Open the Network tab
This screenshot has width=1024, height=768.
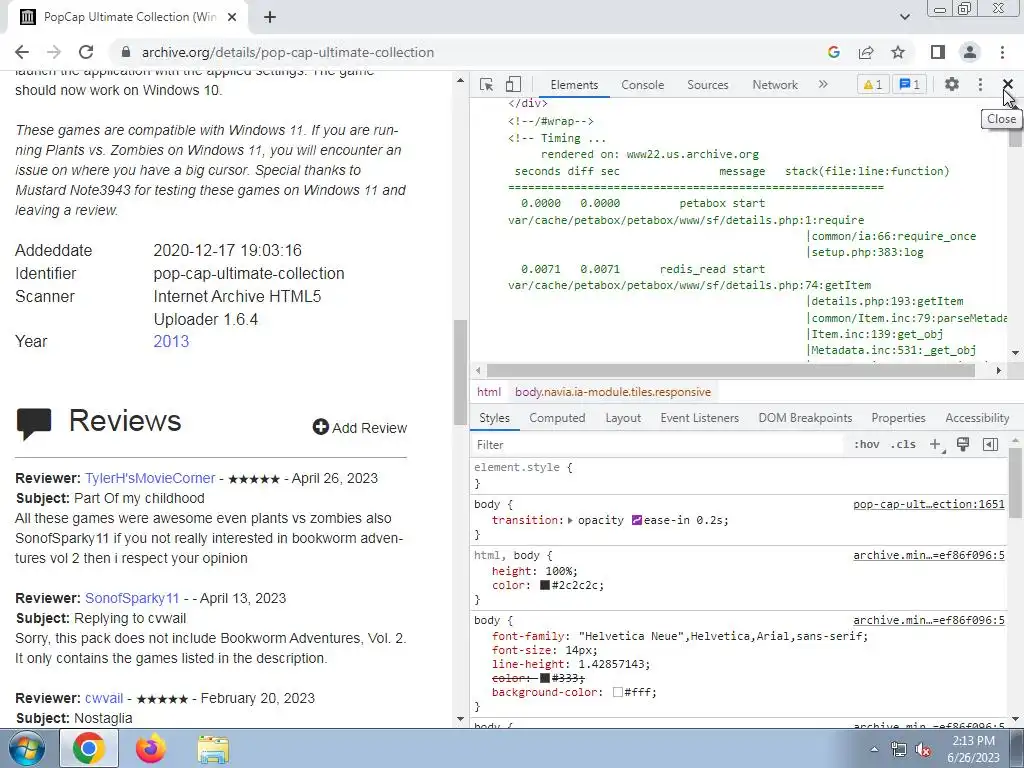point(775,85)
